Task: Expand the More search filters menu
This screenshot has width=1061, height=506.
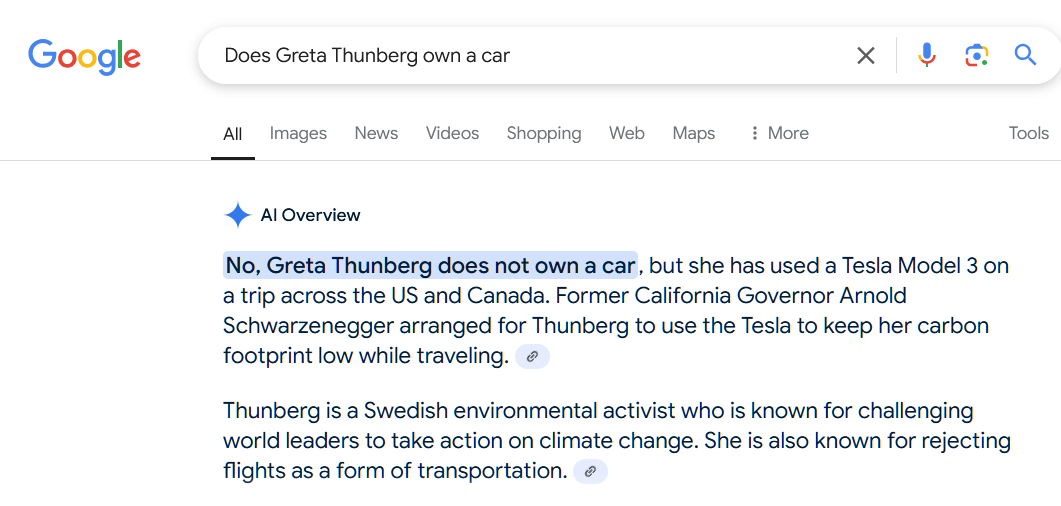Action: [778, 133]
